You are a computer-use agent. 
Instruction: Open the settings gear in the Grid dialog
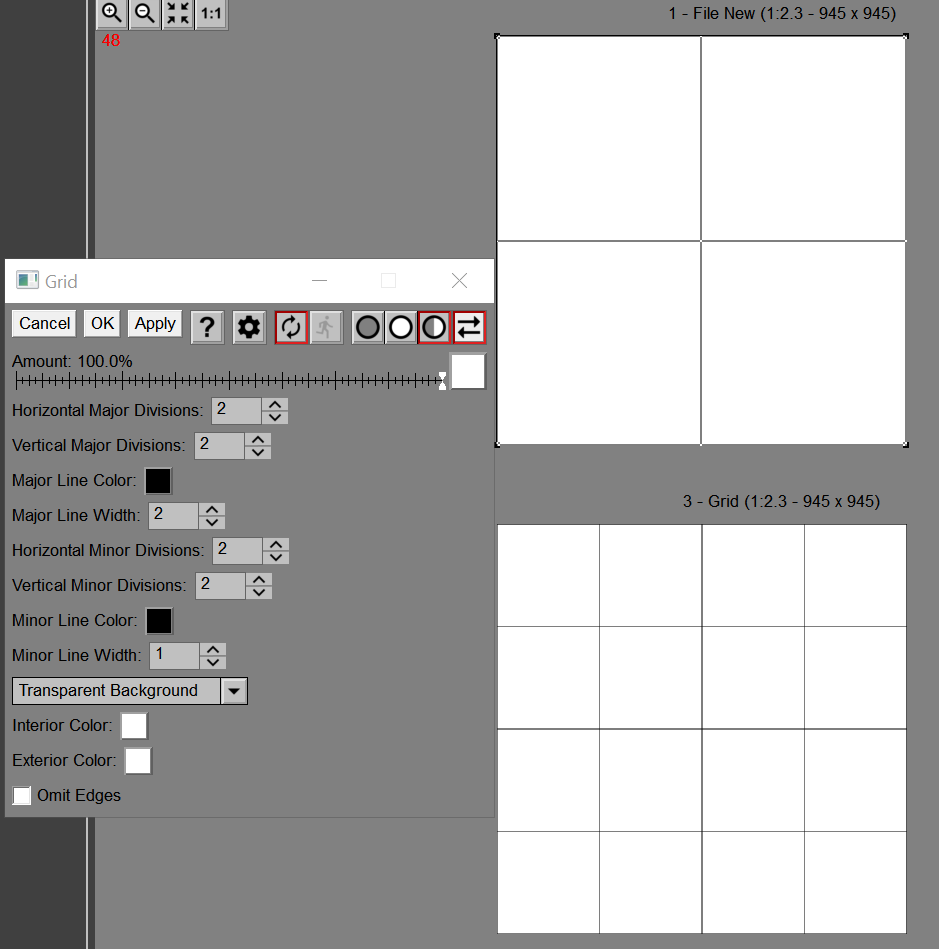coord(248,326)
